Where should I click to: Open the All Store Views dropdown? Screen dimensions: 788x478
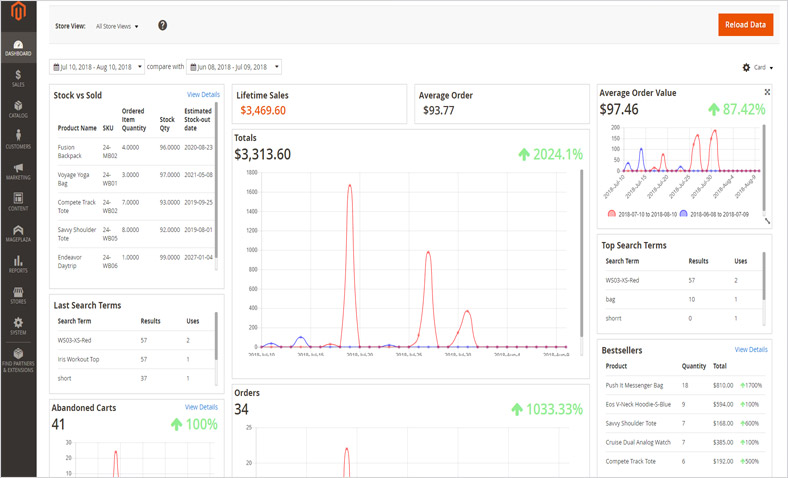tap(117, 26)
